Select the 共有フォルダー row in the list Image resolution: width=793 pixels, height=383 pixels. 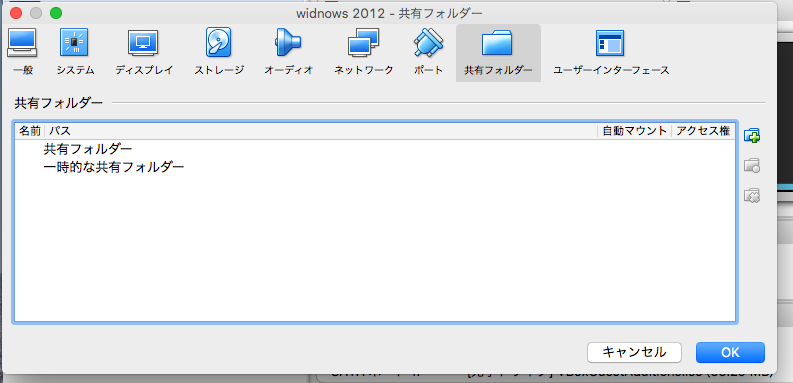pos(374,149)
